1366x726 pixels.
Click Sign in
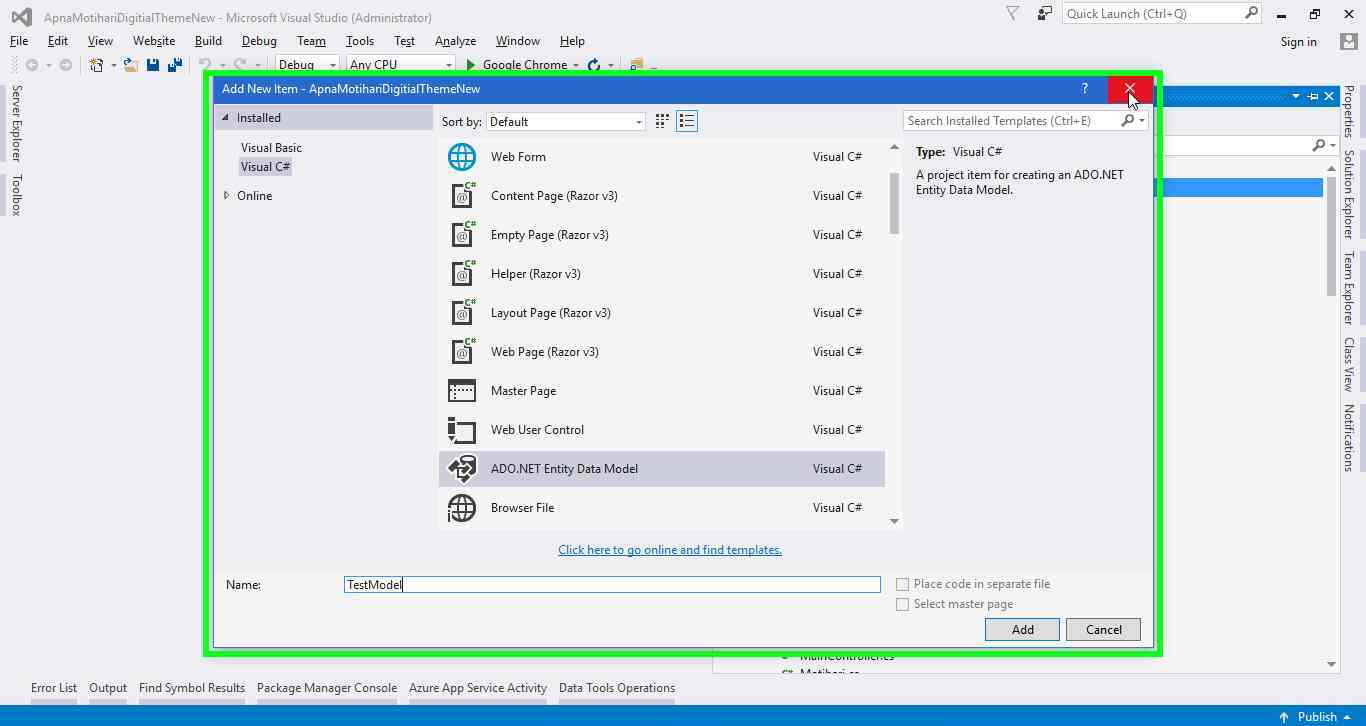(1298, 42)
